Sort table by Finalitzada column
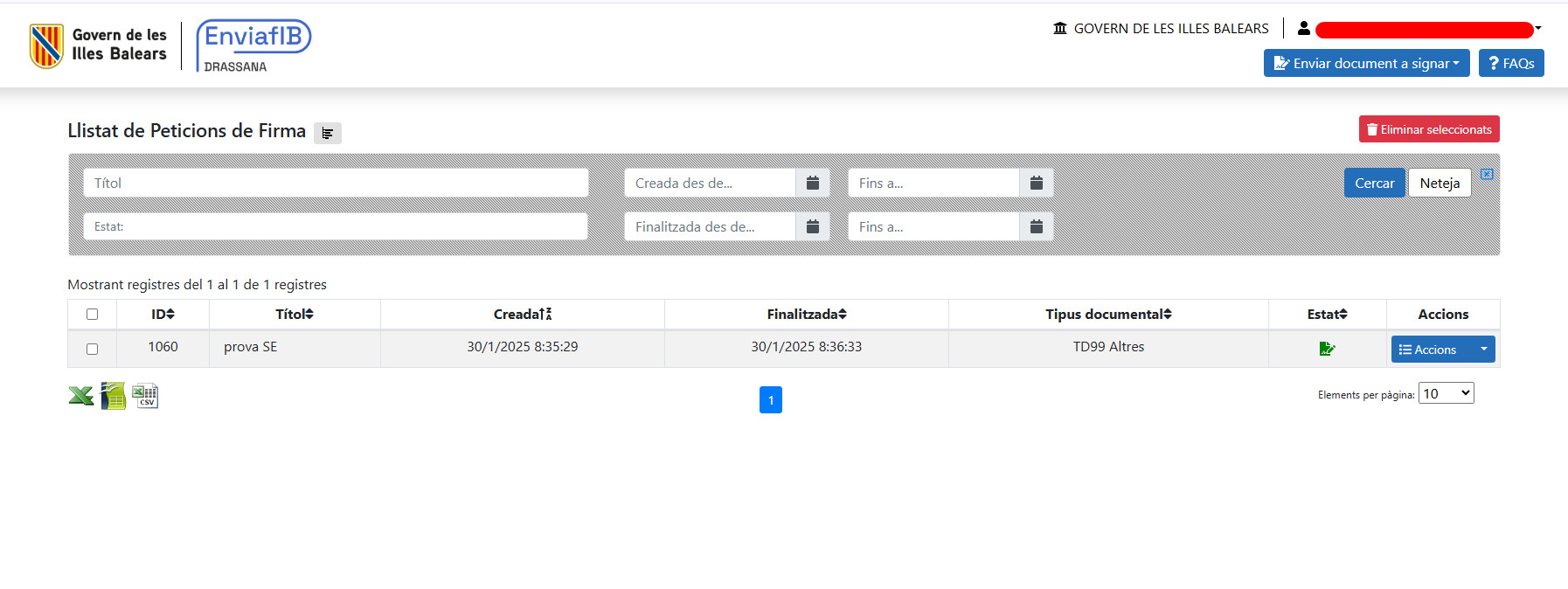This screenshot has height=589, width=1568. 807,314
